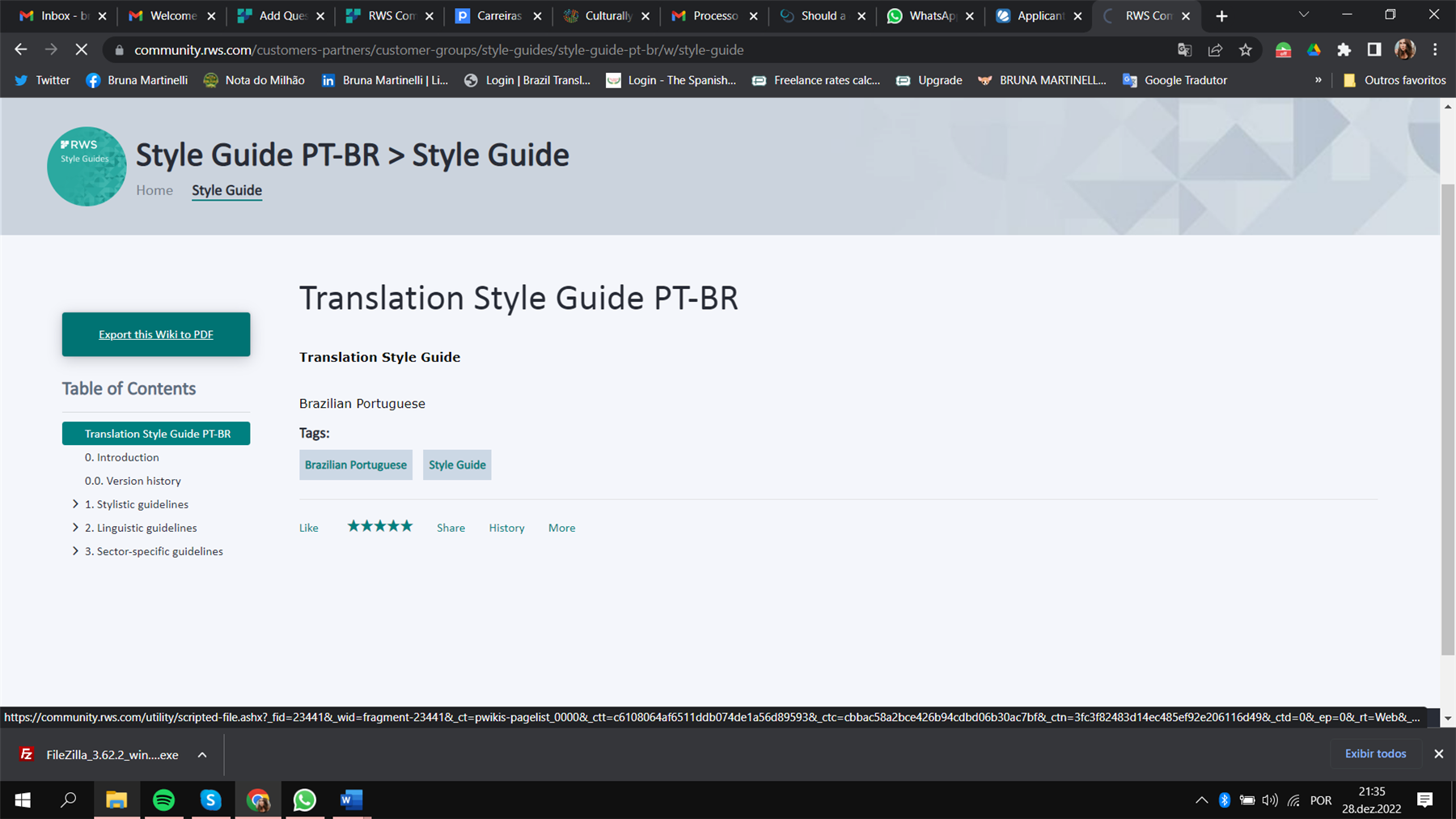This screenshot has width=1456, height=819.
Task: Go back to the previous page
Action: (21, 49)
